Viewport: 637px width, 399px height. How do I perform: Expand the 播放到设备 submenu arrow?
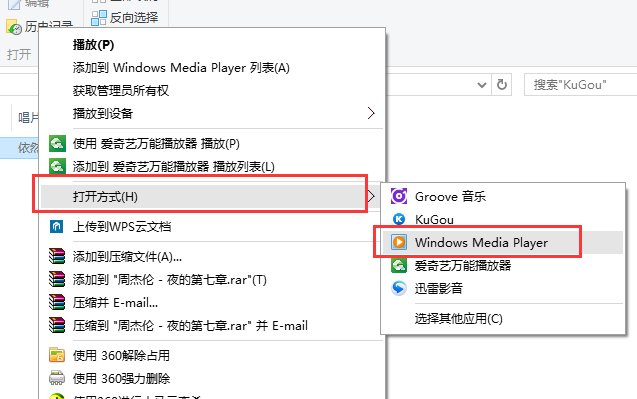370,113
